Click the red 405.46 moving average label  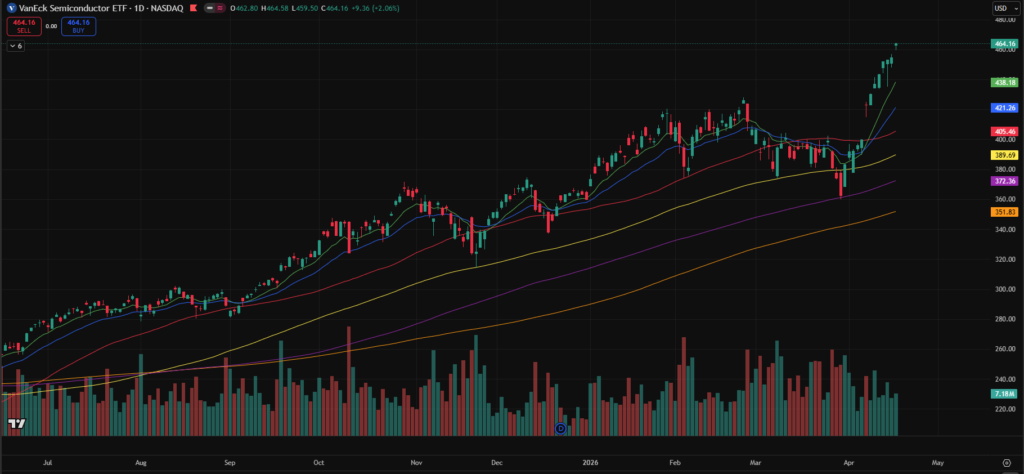tap(1004, 132)
